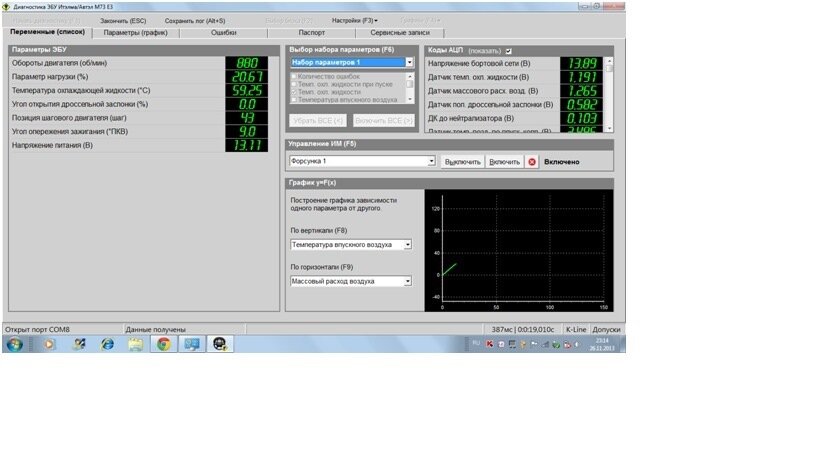819x460 pixels.
Task: Select the Напряжение питания (В) row
Action: tap(140, 145)
